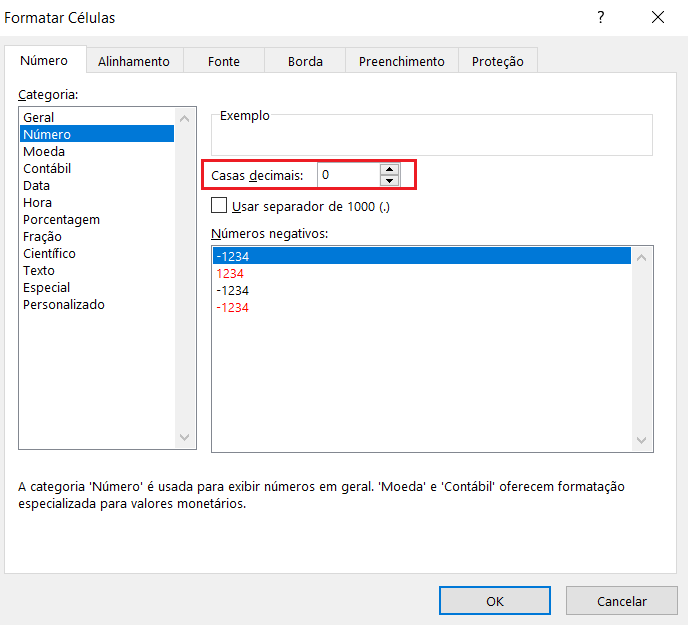
Task: Choose red -1234 negative number format
Action: click(x=422, y=308)
